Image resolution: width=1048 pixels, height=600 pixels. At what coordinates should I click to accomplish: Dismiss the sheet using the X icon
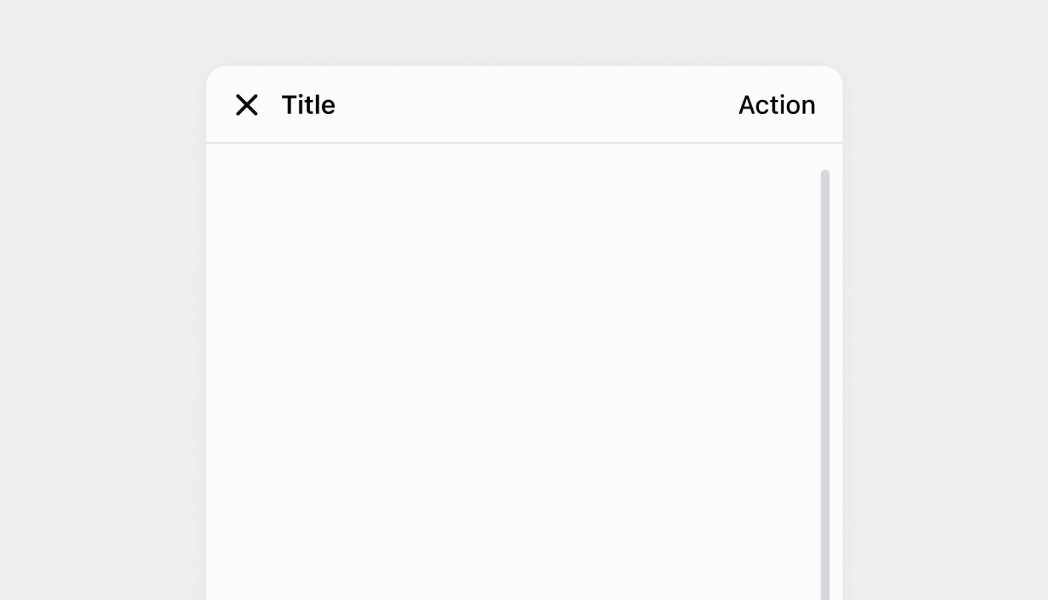(247, 105)
